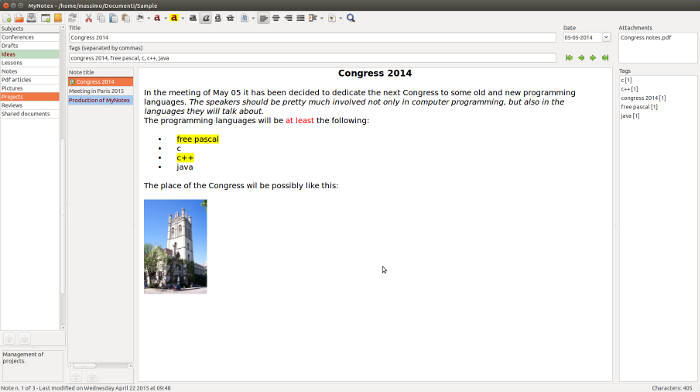This screenshot has height=392, width=700.
Task: Open the Production of MyNotex note
Action: [x=100, y=100]
